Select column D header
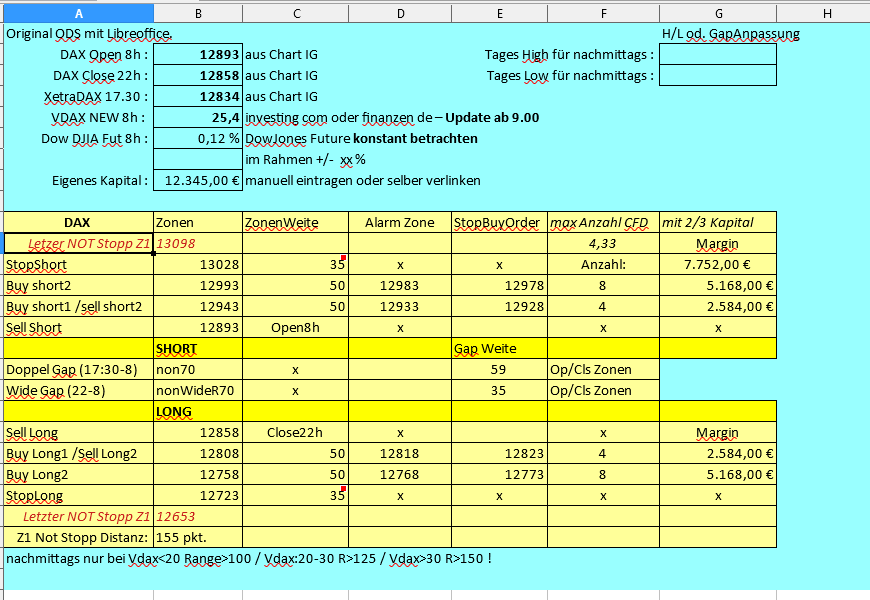The image size is (870, 600). pos(400,13)
